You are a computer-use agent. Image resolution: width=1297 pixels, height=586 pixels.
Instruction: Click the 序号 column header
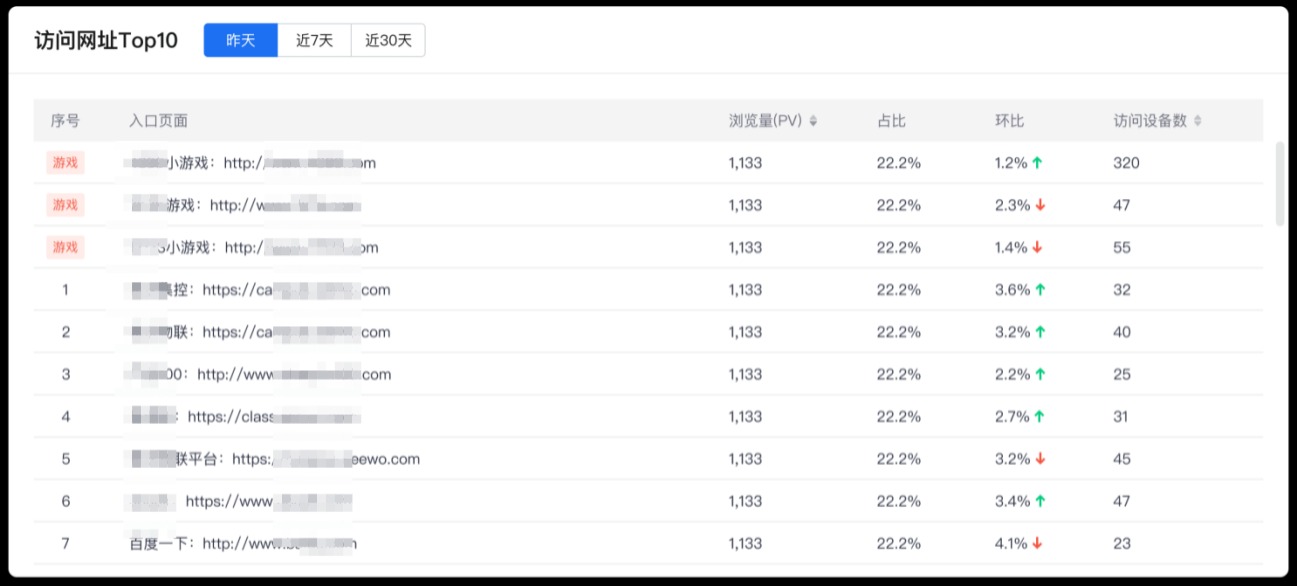tap(65, 121)
